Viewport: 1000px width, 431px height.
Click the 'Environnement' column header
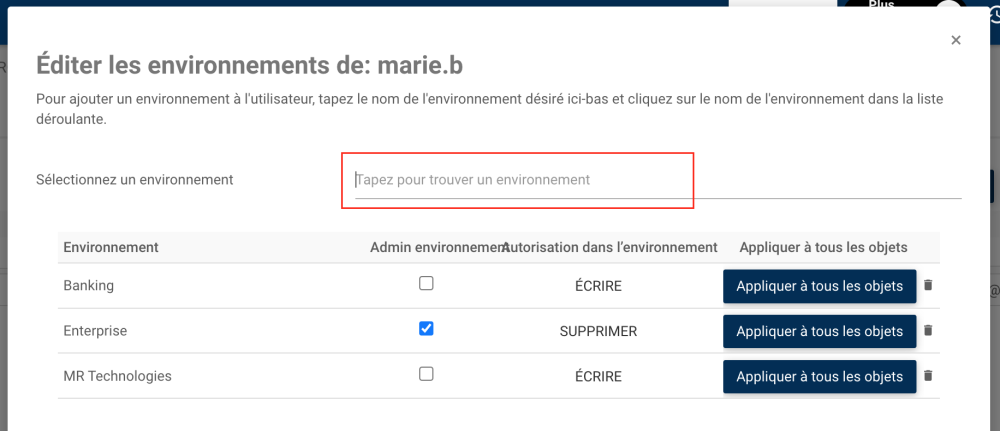(111, 247)
